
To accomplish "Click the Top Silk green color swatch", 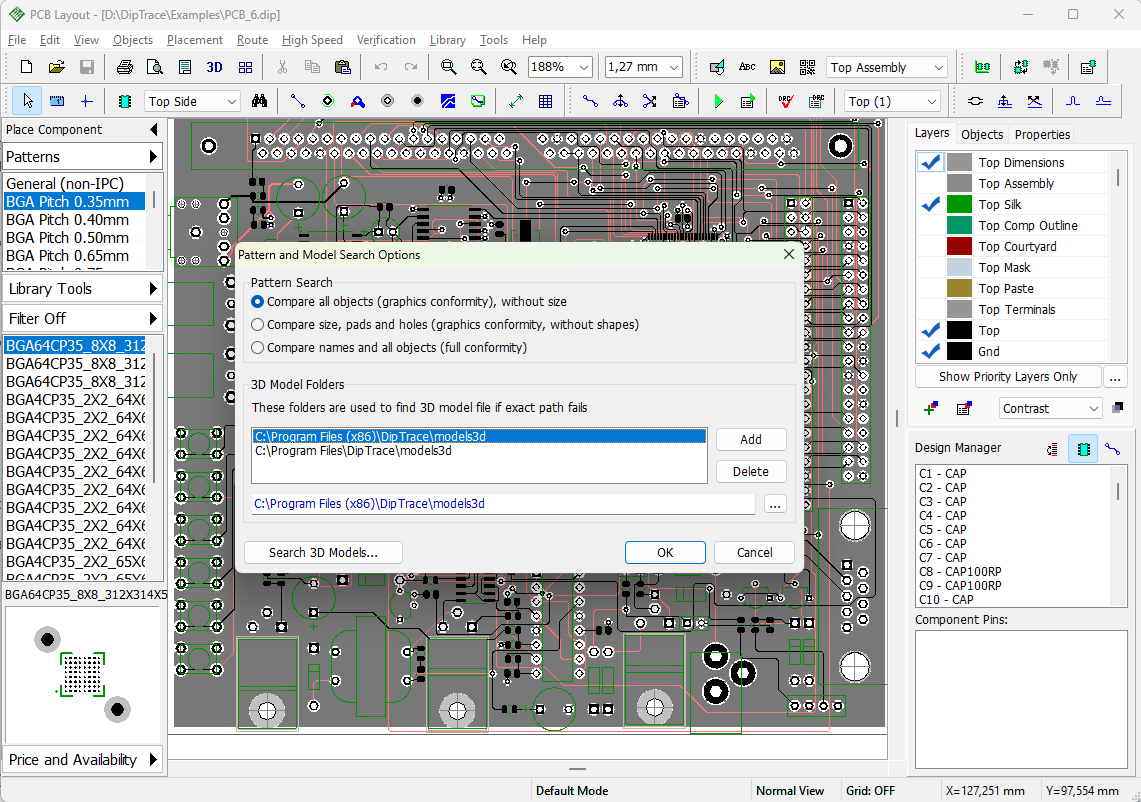I will (959, 205).
